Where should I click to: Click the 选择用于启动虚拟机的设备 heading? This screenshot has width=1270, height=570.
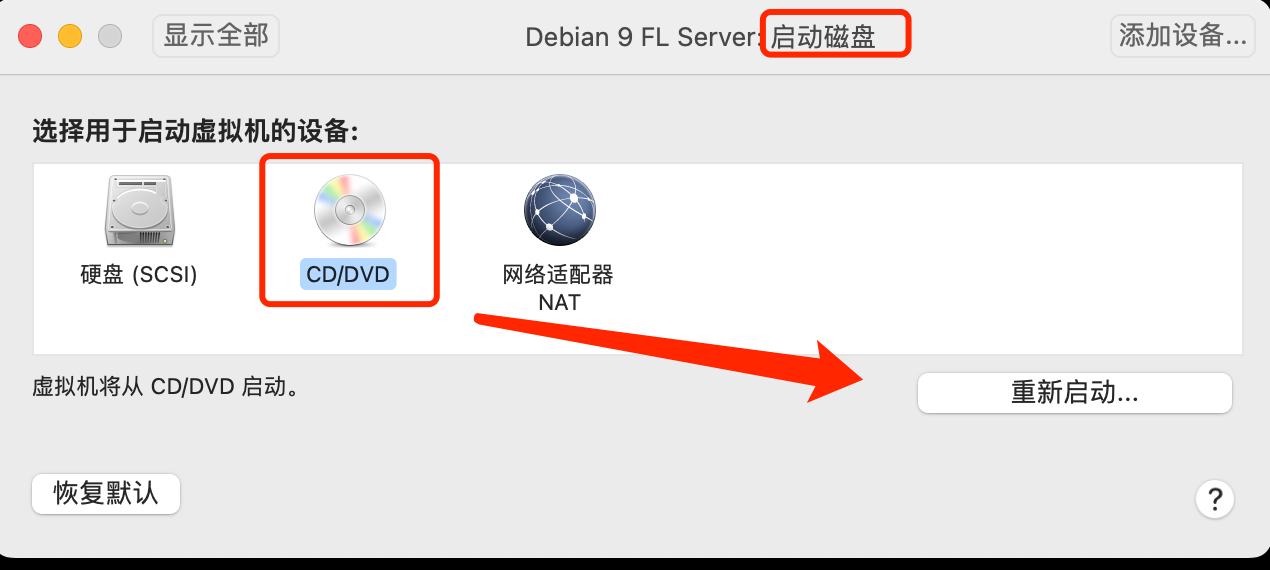(196, 131)
